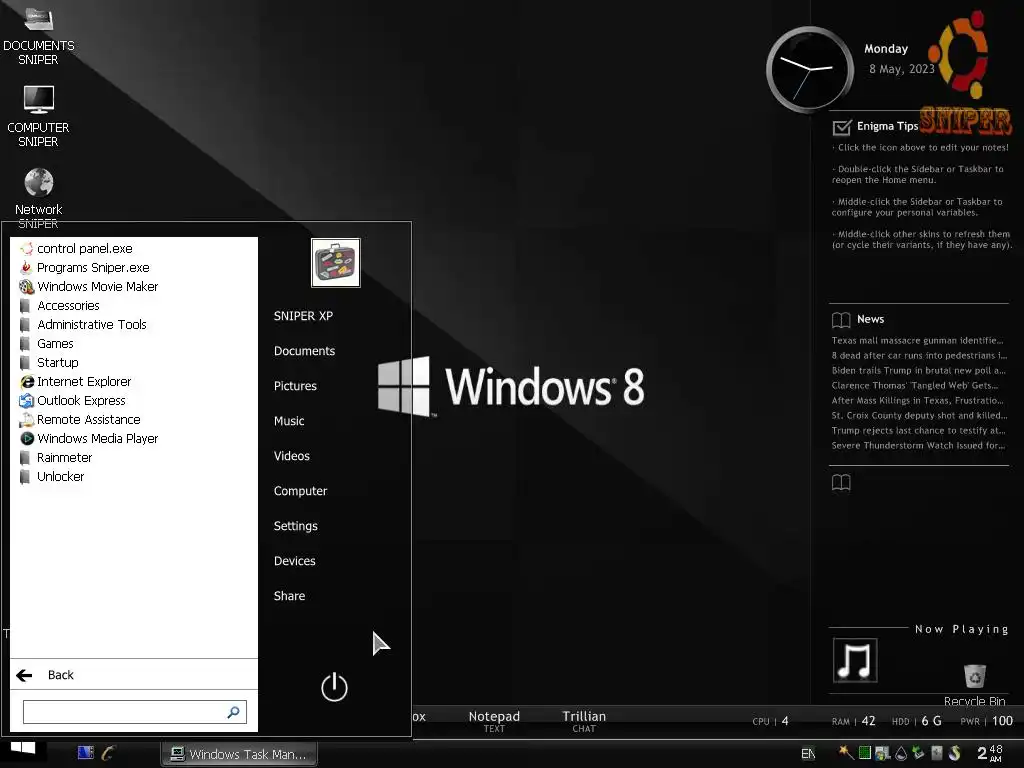The height and width of the screenshot is (768, 1024).
Task: Click the Monday 8 May date text
Action: (901, 59)
